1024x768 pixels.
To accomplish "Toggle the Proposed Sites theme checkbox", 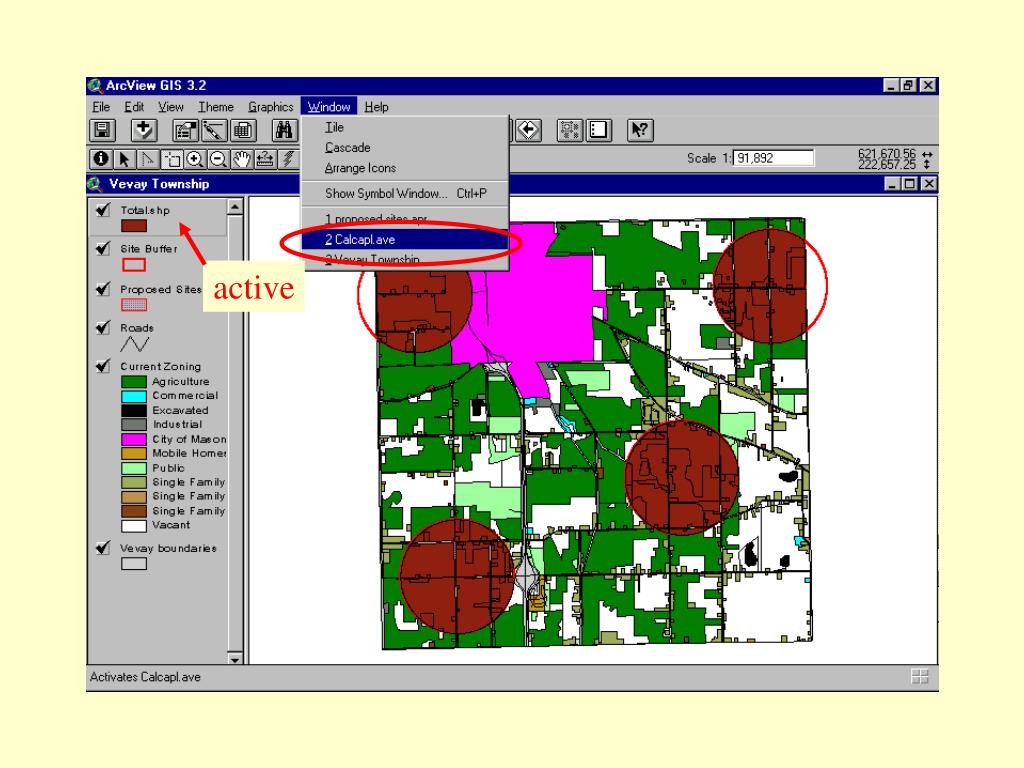I will pyautogui.click(x=103, y=289).
